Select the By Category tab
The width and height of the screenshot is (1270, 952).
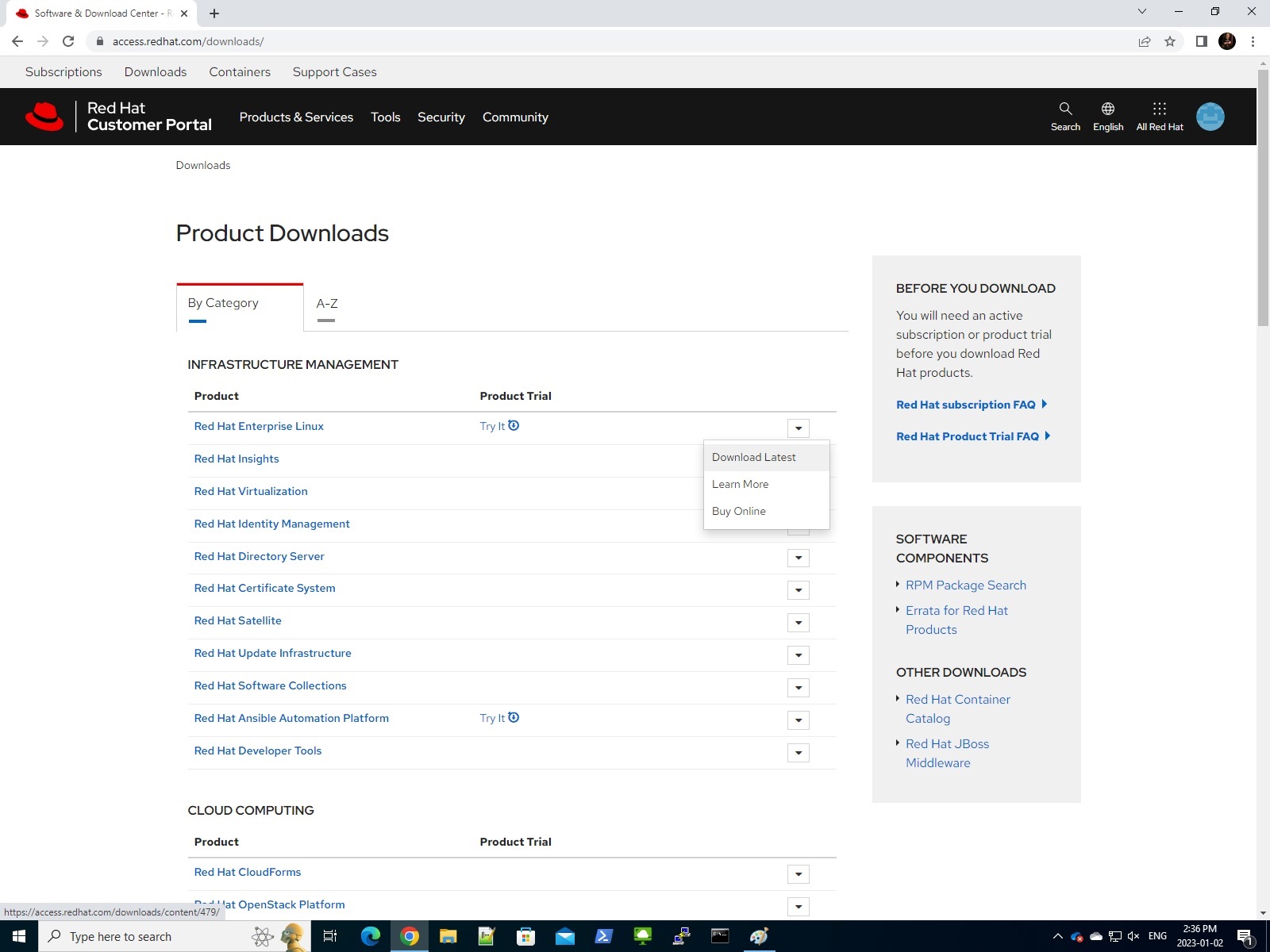[x=240, y=307]
